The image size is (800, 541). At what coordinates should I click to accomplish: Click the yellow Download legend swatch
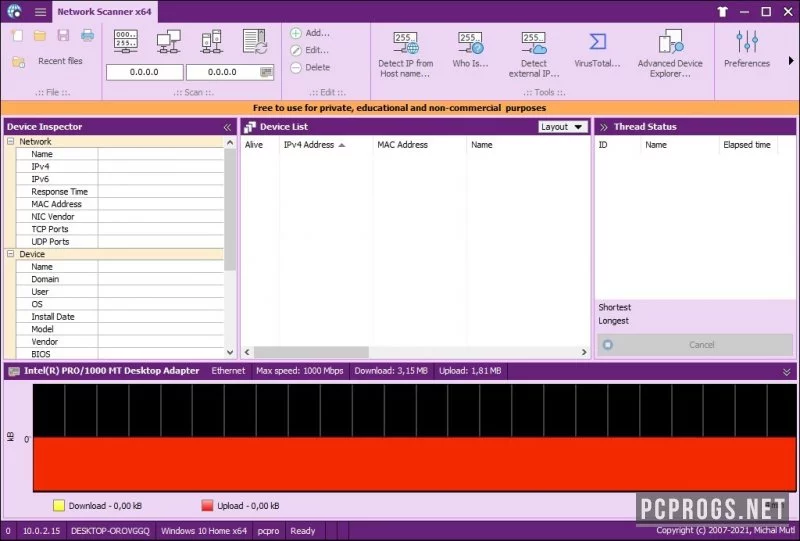[59, 506]
